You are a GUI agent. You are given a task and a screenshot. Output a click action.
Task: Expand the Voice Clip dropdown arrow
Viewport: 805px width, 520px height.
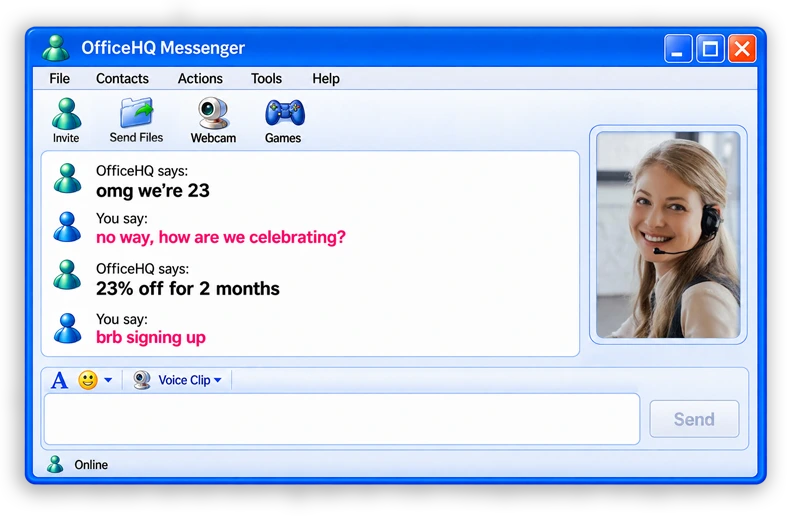[218, 380]
